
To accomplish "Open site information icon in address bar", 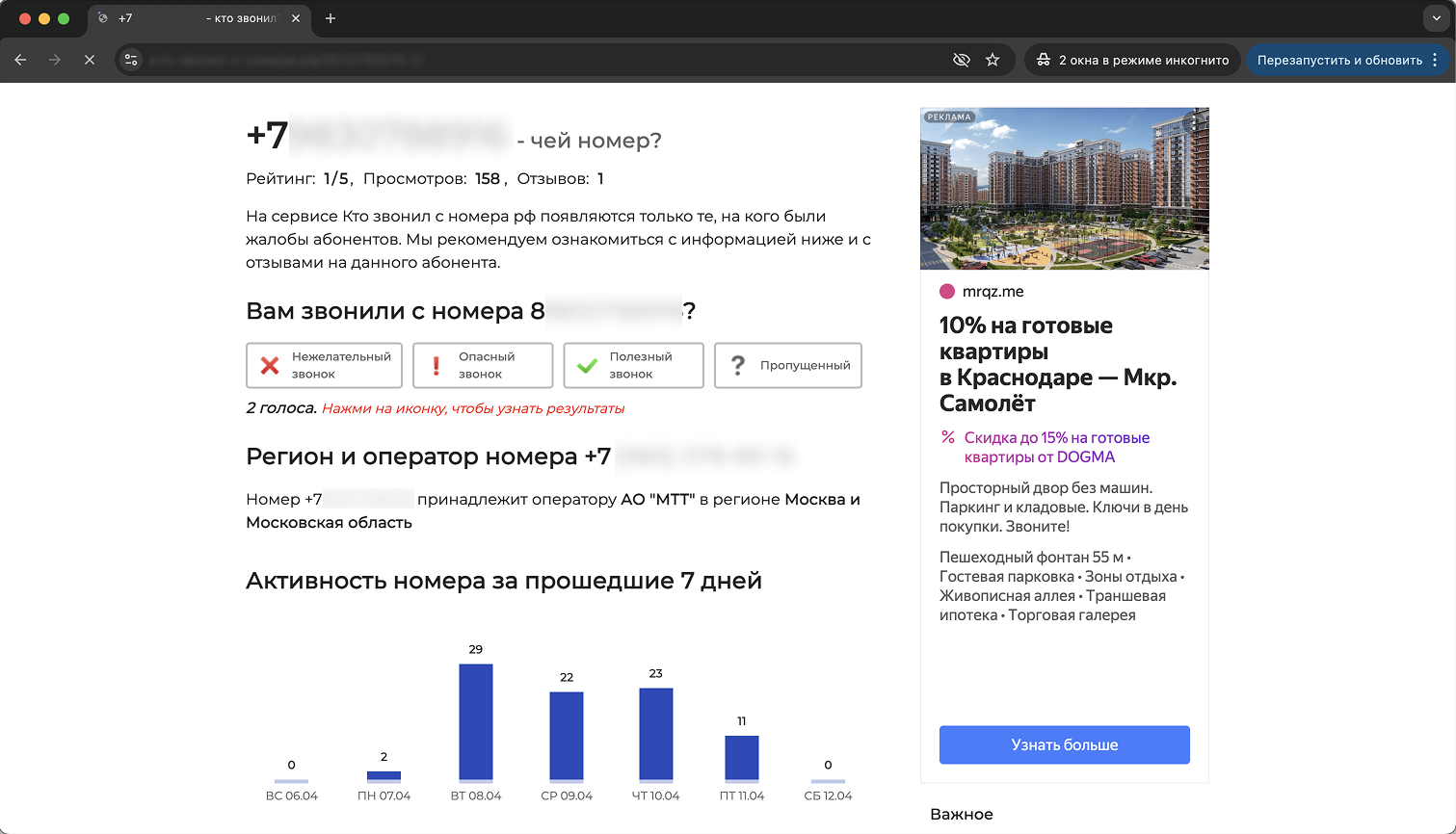I will tap(131, 60).
